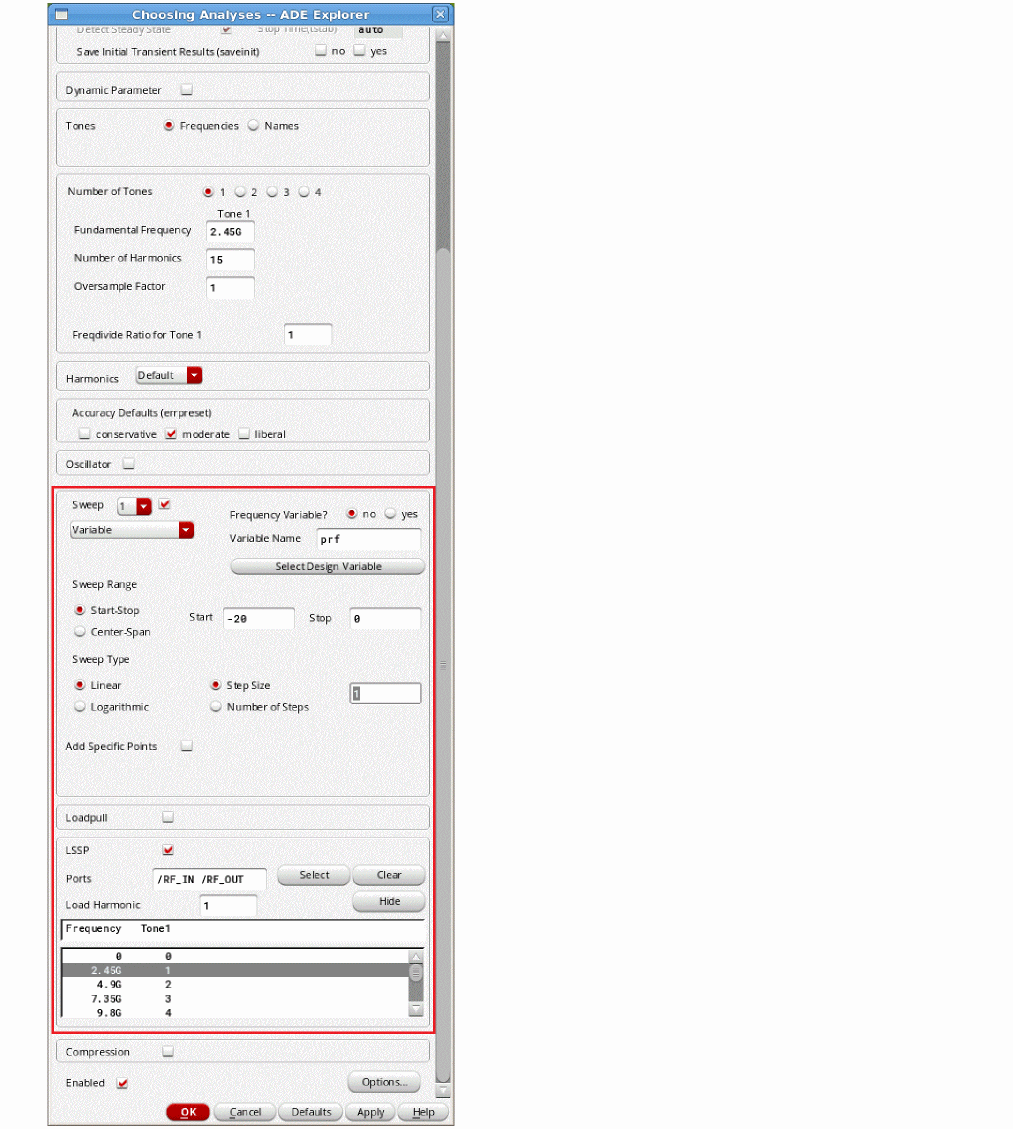
Task: Enable Dynamic Parameter checkbox
Action: [186, 90]
